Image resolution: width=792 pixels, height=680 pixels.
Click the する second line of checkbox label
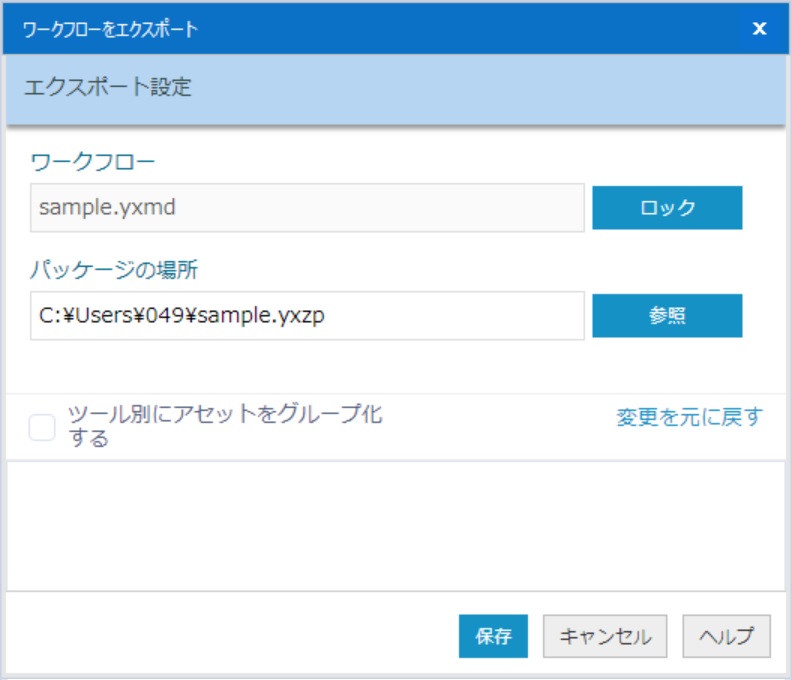pyautogui.click(x=88, y=438)
